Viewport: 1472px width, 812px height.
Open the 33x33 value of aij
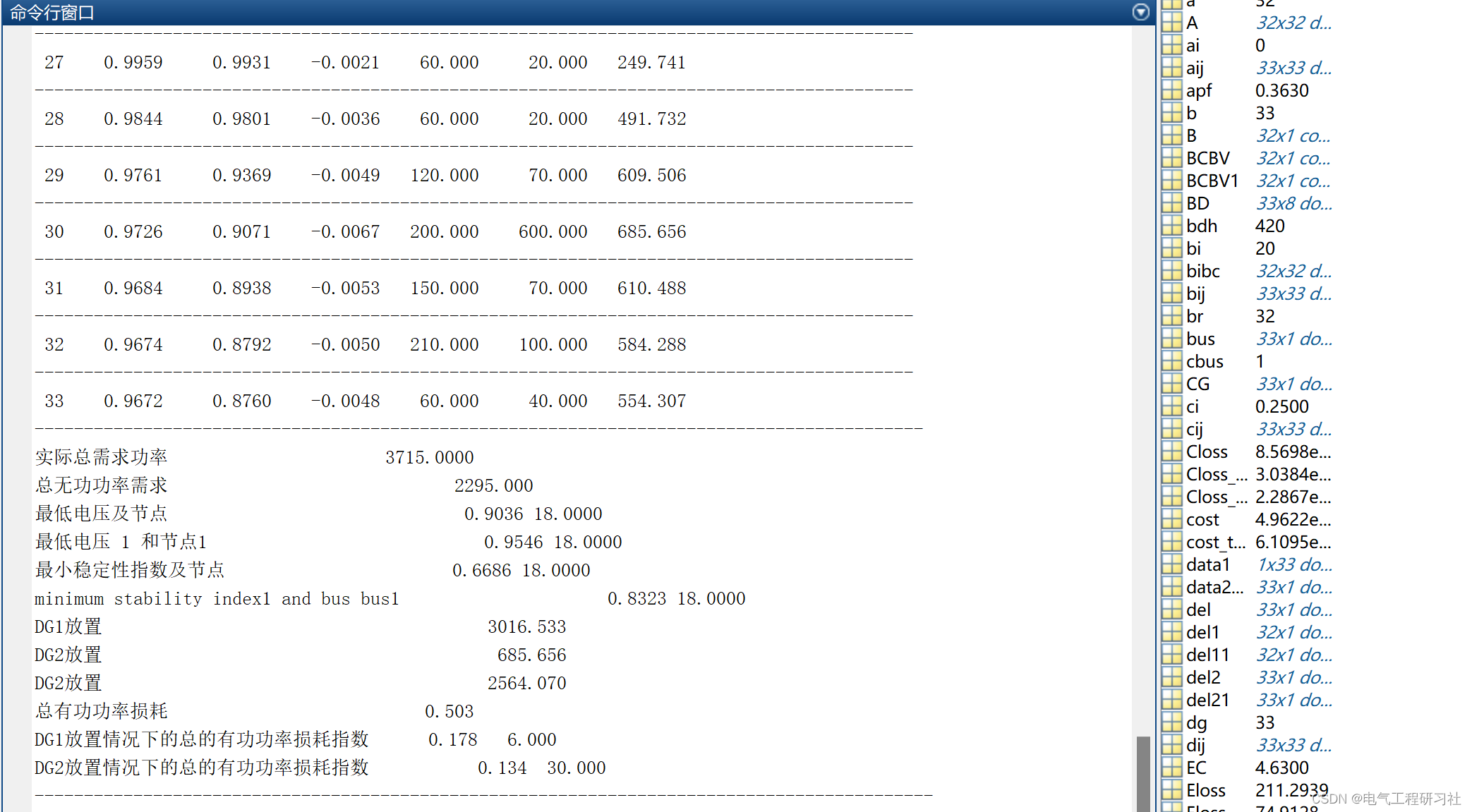click(x=1293, y=68)
